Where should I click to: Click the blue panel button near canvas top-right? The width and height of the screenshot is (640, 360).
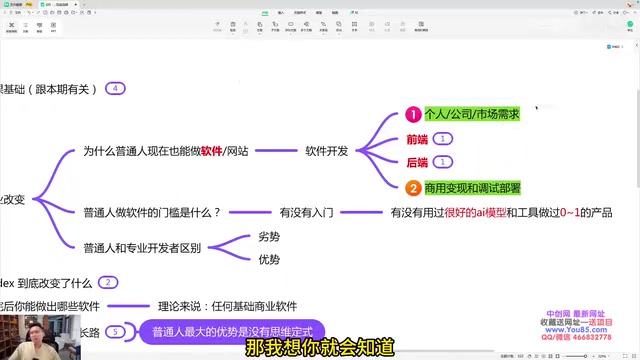click(x=615, y=47)
